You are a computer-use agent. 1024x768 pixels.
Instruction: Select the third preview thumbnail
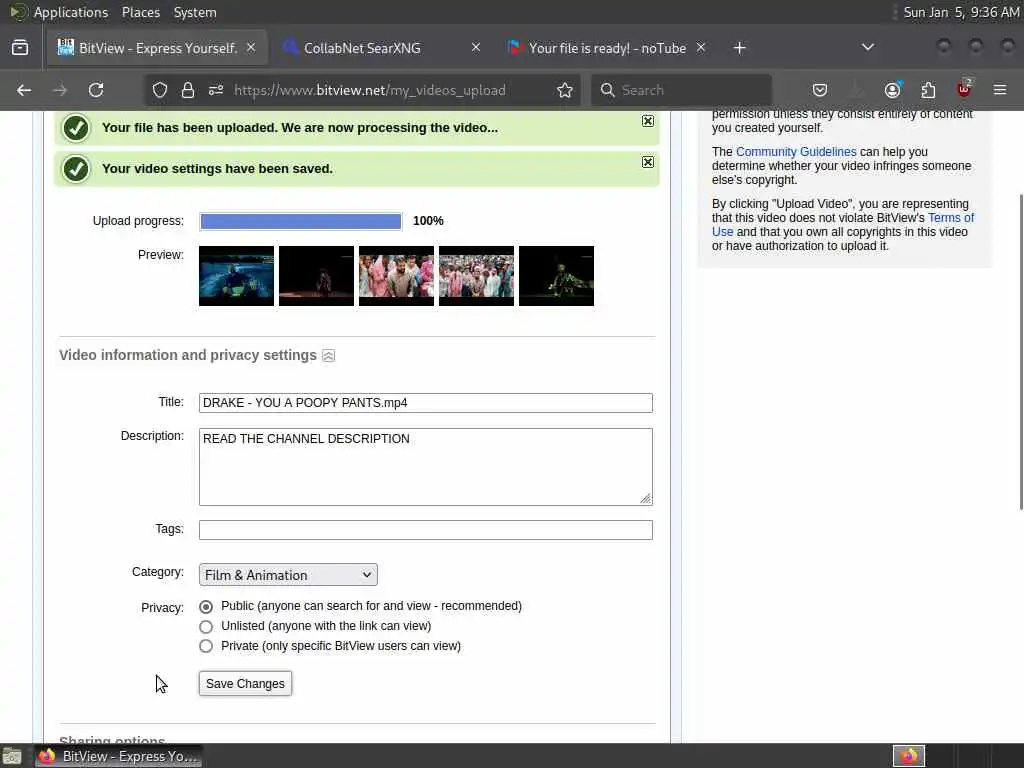click(396, 276)
